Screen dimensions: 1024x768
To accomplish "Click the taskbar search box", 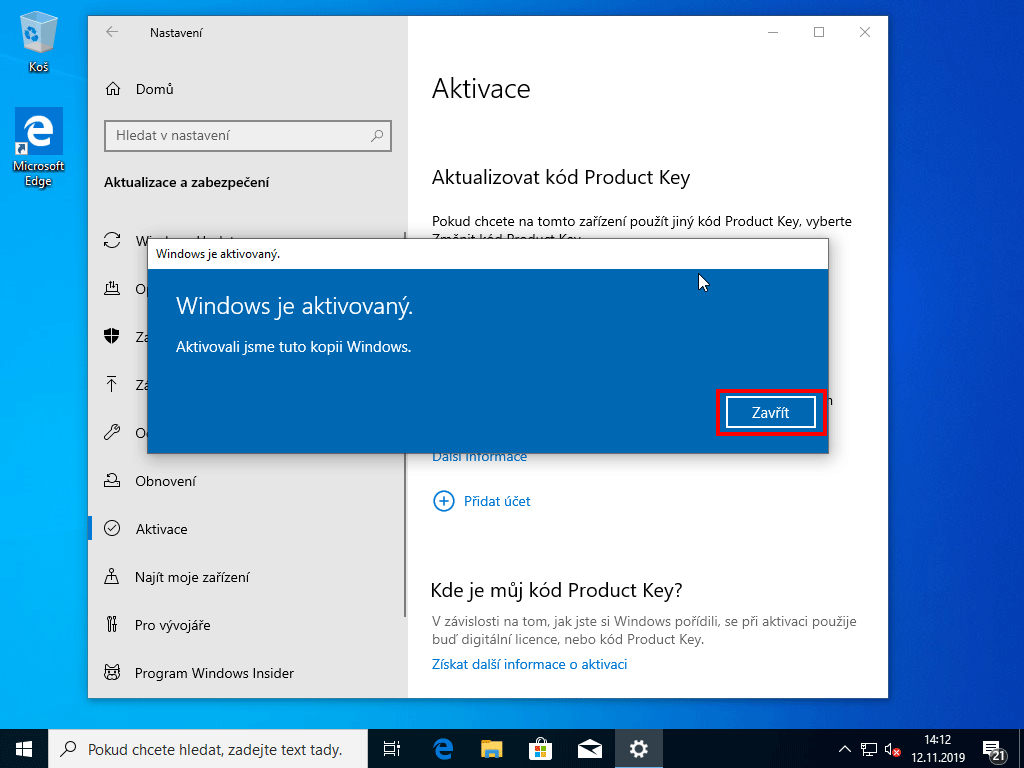I will (x=208, y=749).
